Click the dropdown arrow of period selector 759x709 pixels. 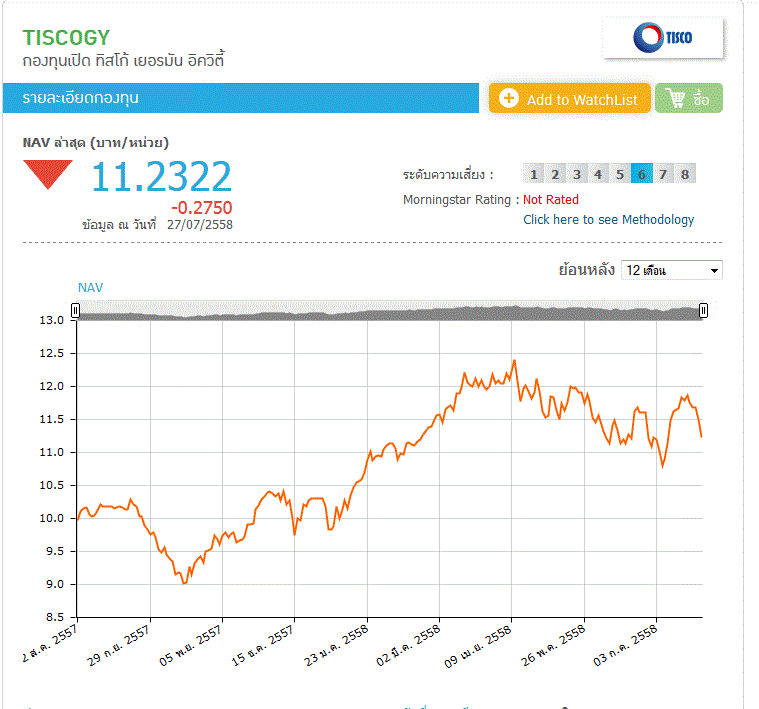point(714,271)
